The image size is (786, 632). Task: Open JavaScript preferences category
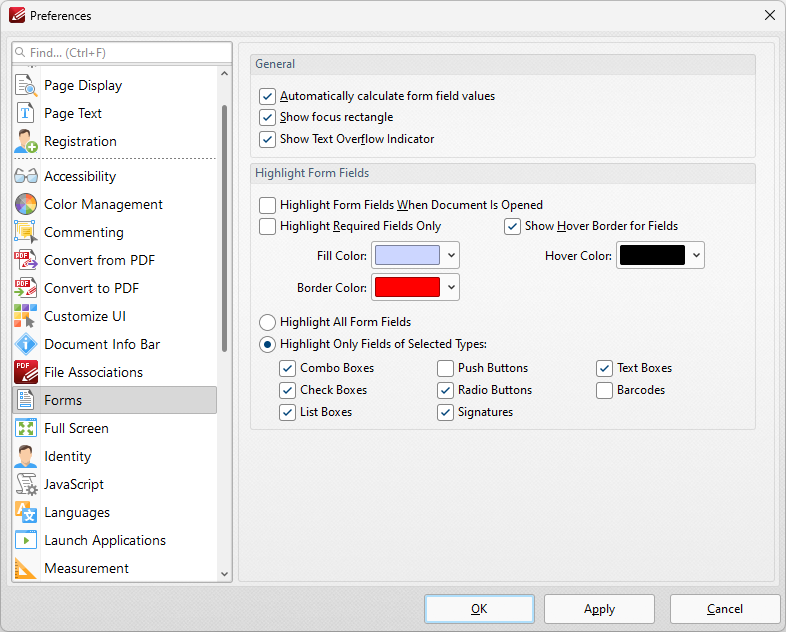(115, 485)
